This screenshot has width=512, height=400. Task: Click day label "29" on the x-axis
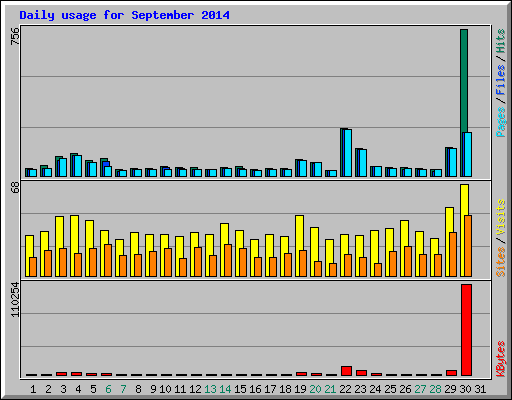(x=450, y=389)
